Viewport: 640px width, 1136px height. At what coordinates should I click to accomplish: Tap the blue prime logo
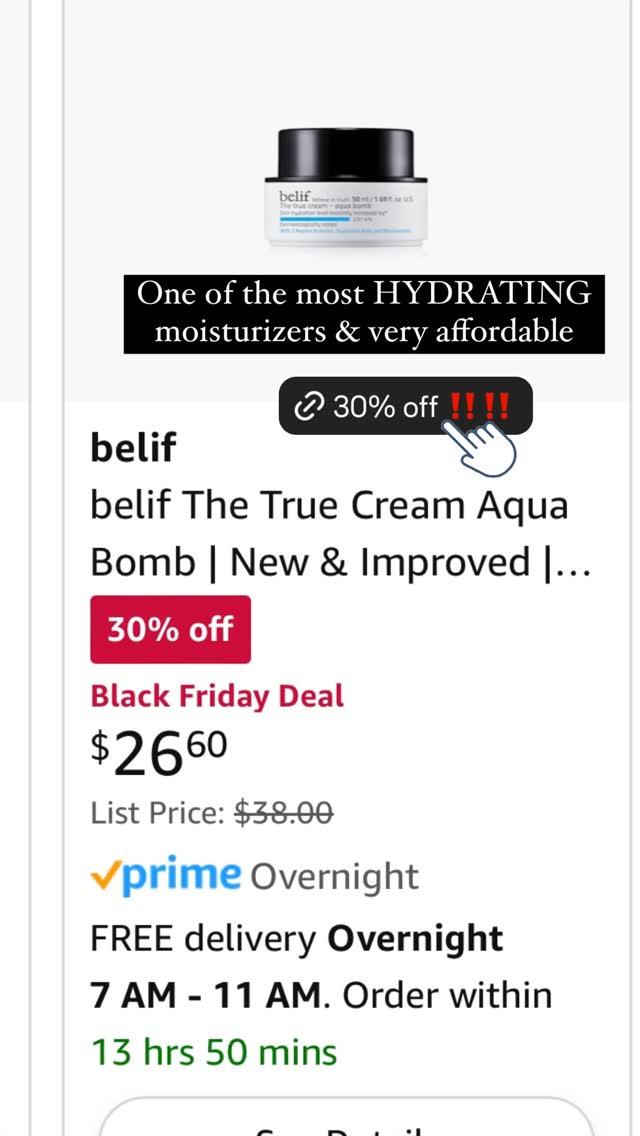click(181, 876)
